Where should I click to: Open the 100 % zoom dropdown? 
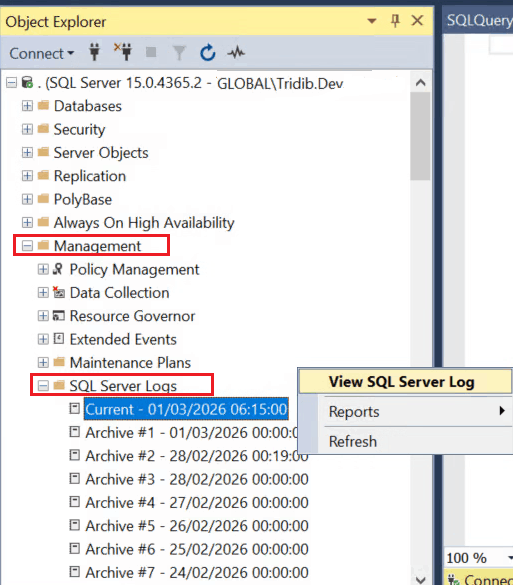click(x=510, y=558)
